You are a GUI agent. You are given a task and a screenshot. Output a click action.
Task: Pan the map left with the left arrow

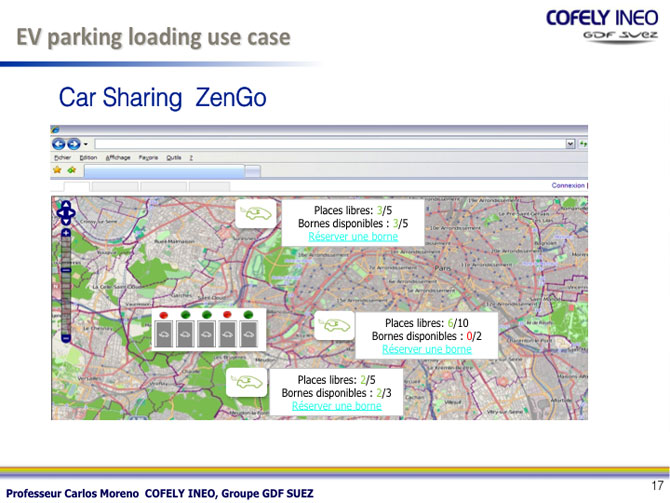coord(60,212)
